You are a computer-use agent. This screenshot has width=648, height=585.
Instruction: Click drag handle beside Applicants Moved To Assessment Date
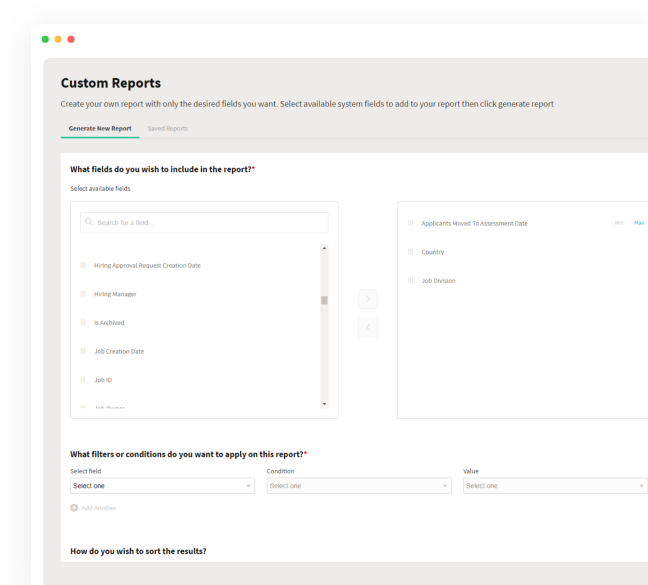click(410, 223)
